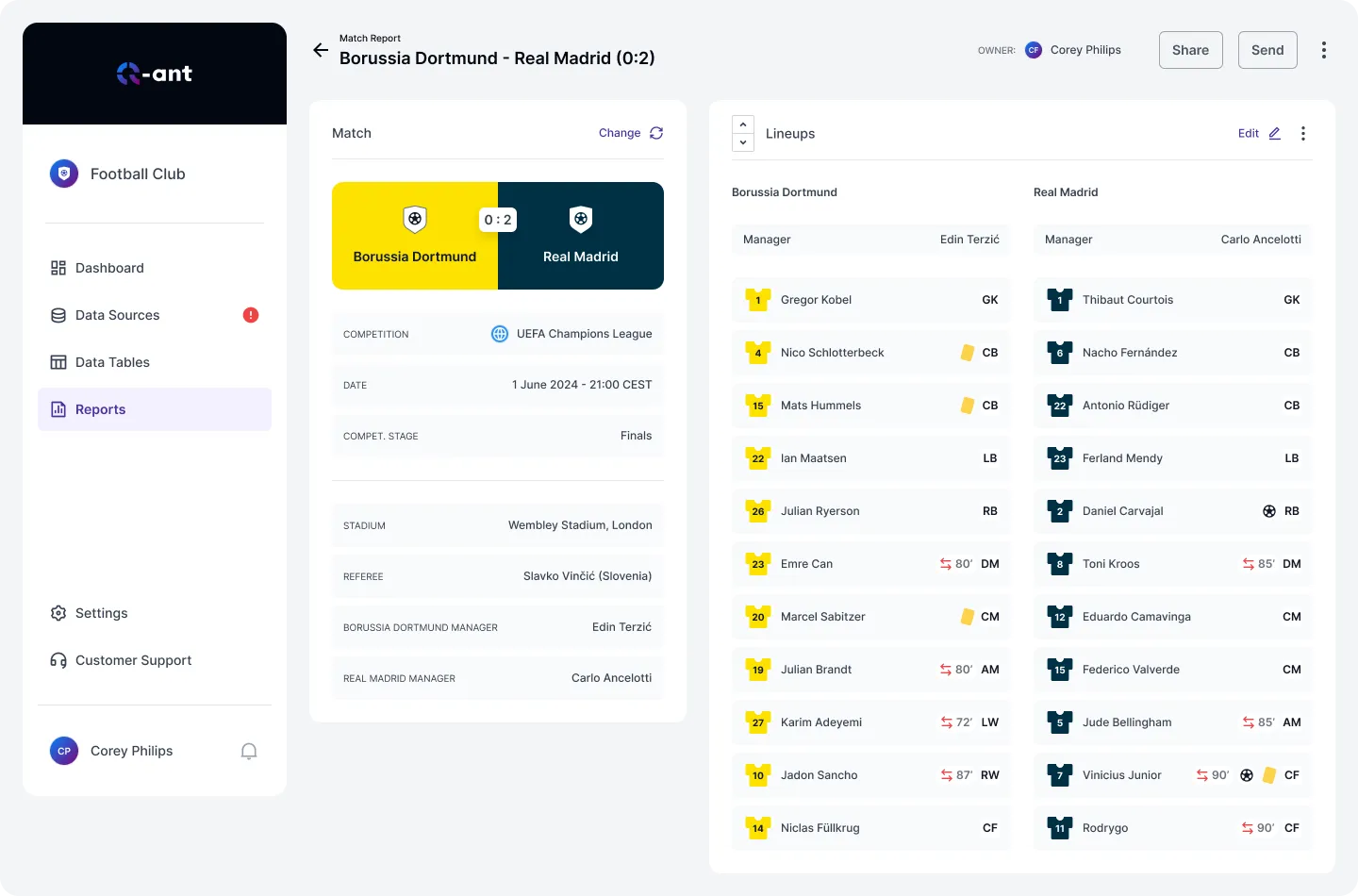Click the Federico Valverde lineup row
The image size is (1358, 896).
(1173, 670)
